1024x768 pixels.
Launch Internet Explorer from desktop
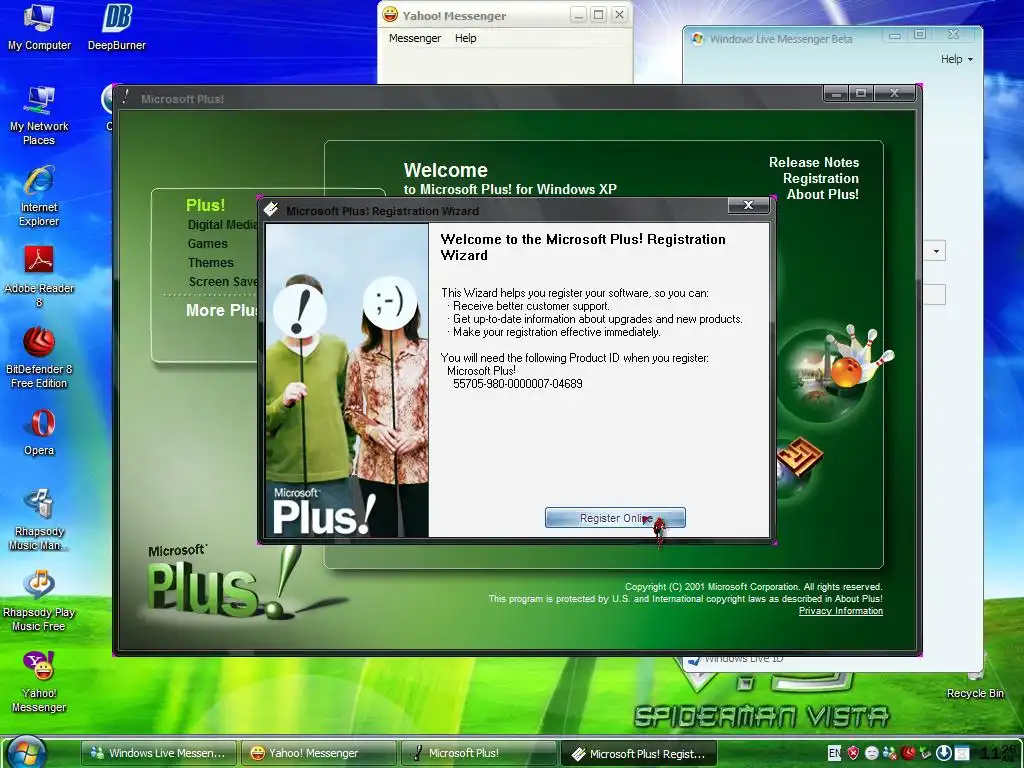39,197
